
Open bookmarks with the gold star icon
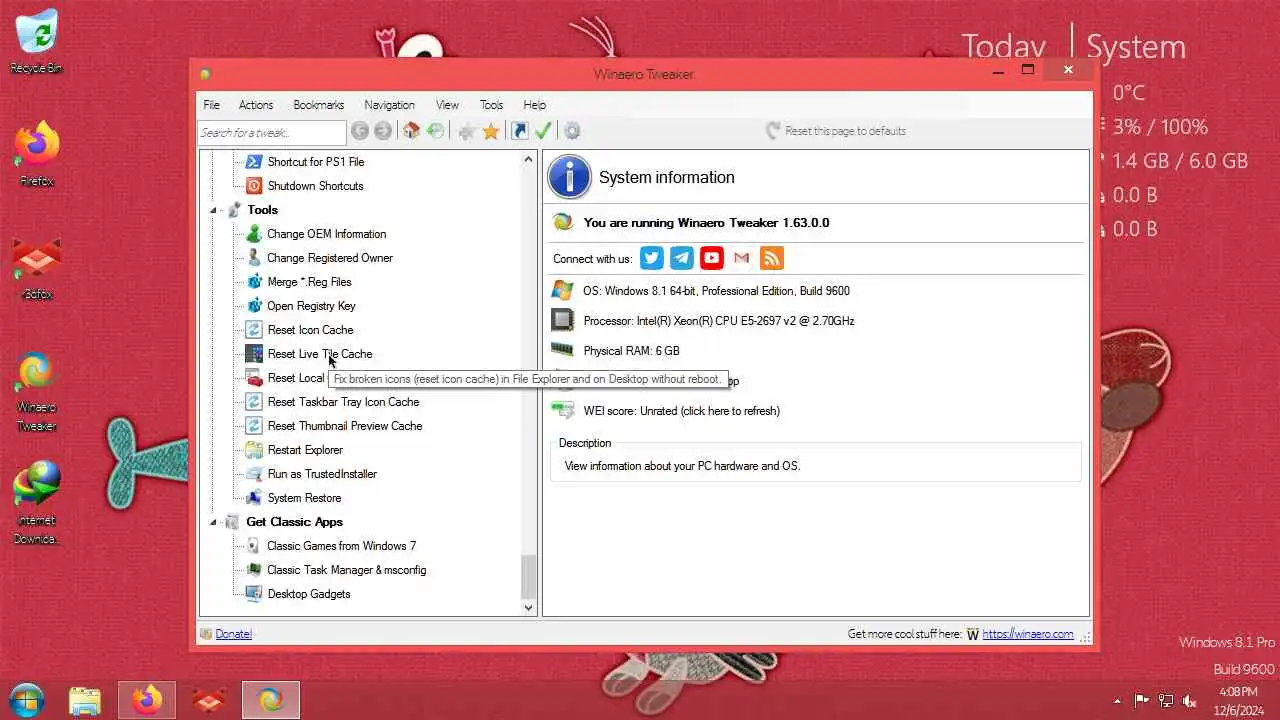tap(491, 131)
